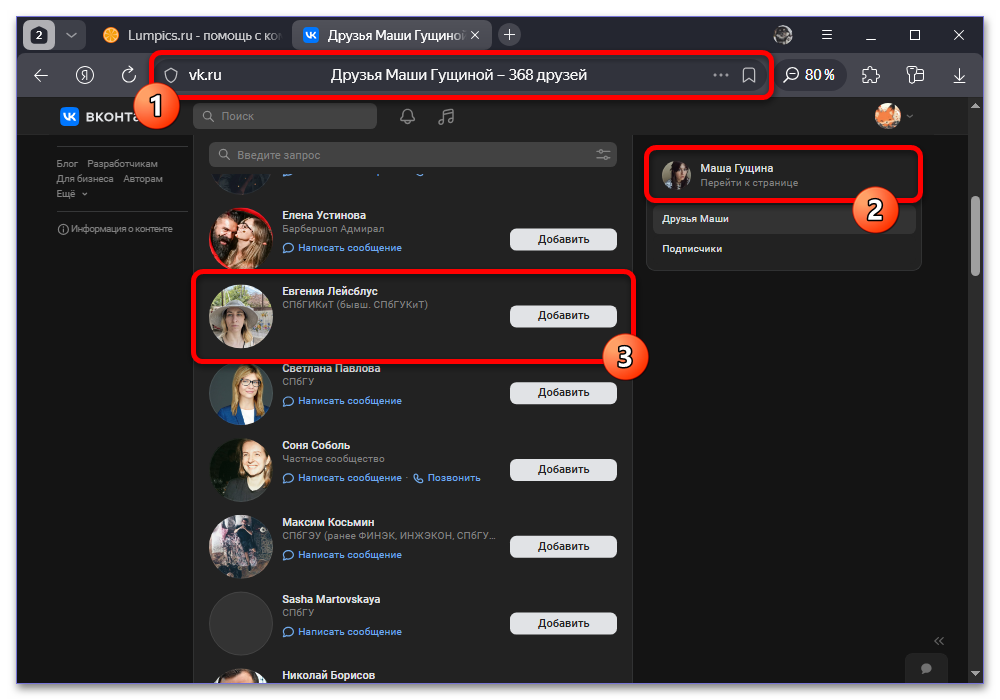The width and height of the screenshot is (1000, 700).
Task: Click the VK logo icon in header
Action: point(69,116)
